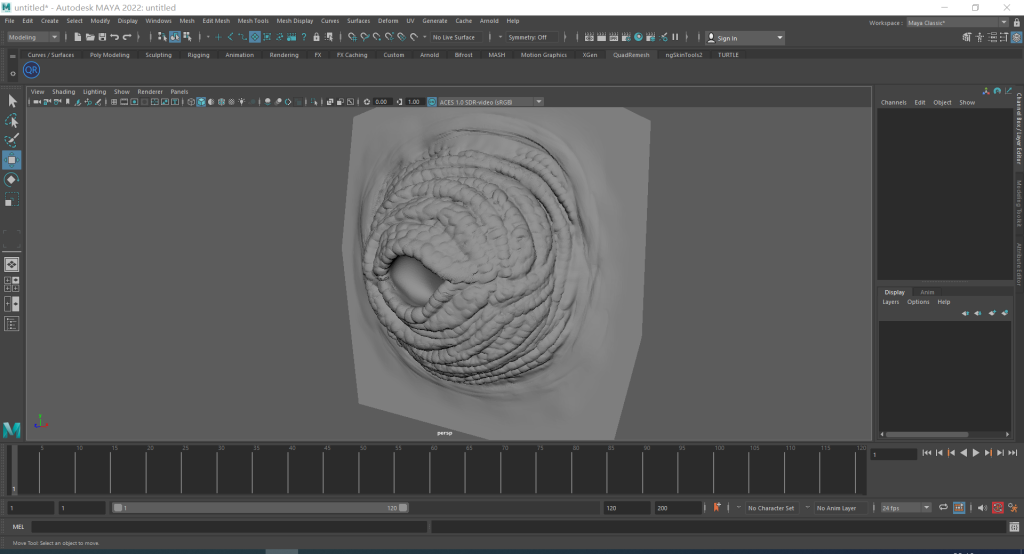Click the Undo arrow icon
The image size is (1024, 554).
coord(114,37)
